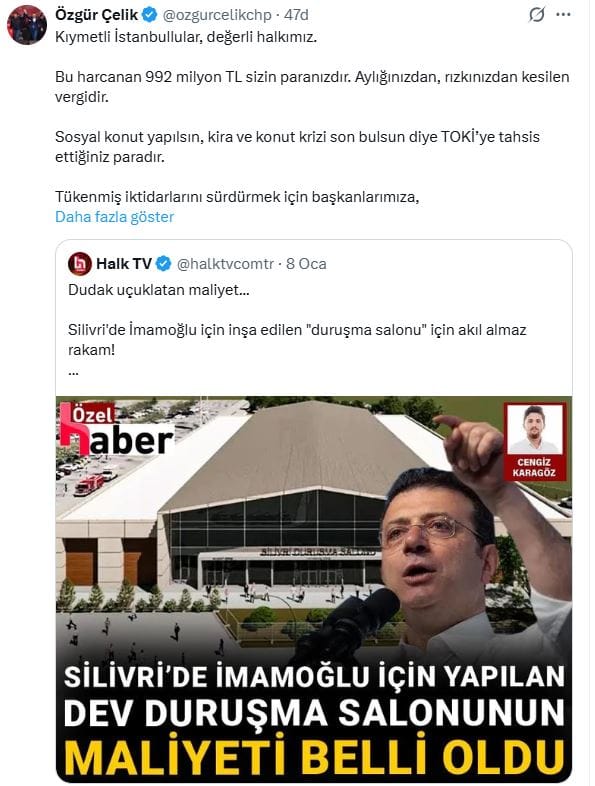Open the Özgür Çelik display name
Screen dimensions: 595x786
click(97, 15)
